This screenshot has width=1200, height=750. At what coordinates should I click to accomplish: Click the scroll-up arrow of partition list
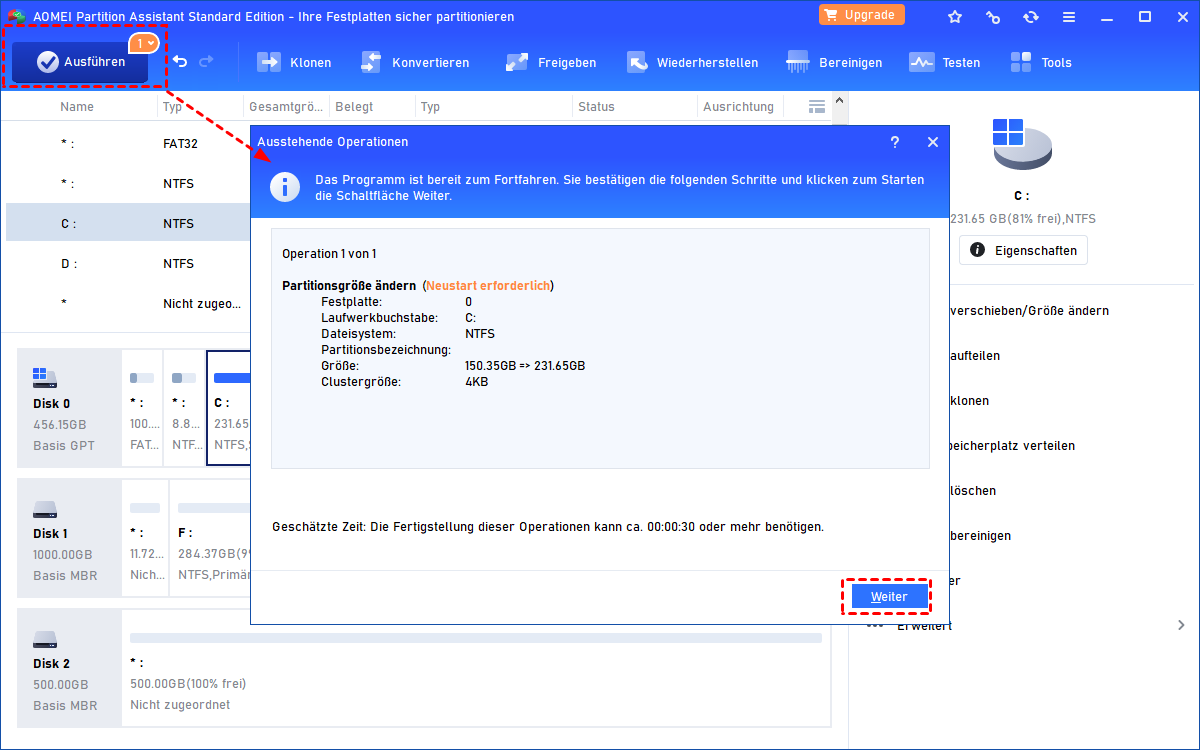click(840, 100)
